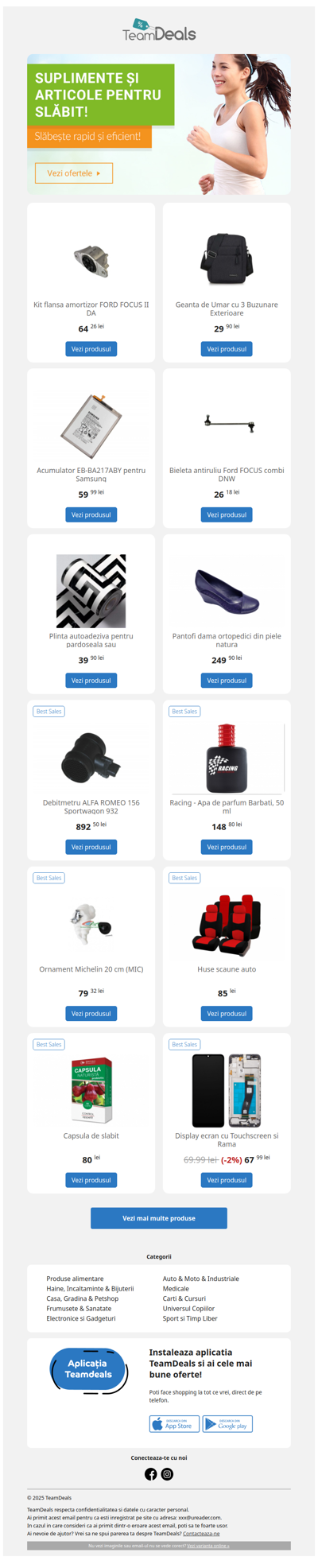Open the Sport si Timp Liber category
The width and height of the screenshot is (318, 1568).
190,1318
